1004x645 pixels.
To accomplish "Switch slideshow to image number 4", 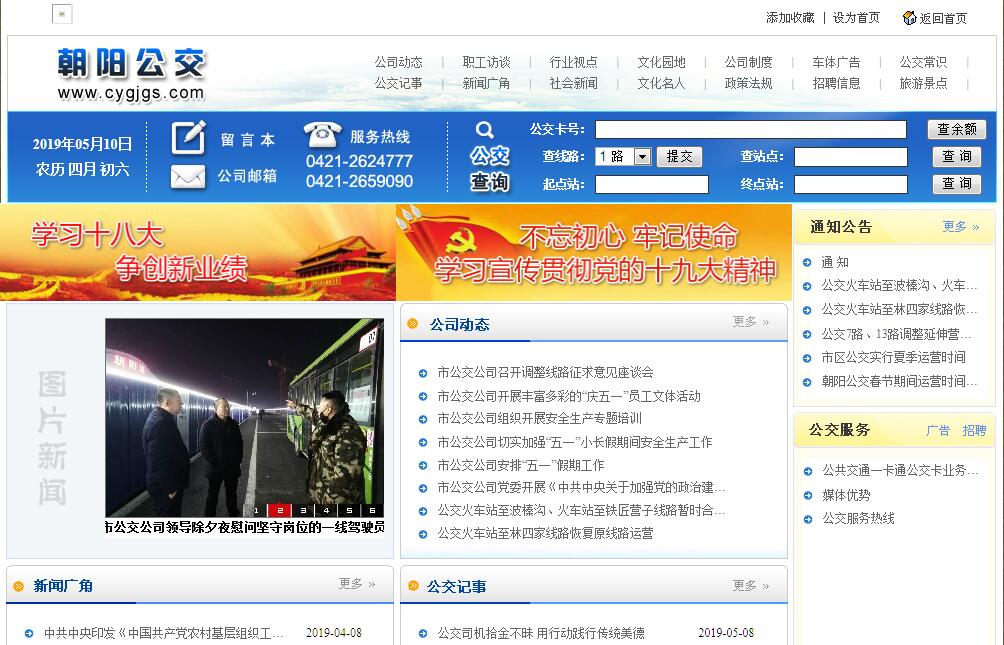I will click(x=326, y=510).
